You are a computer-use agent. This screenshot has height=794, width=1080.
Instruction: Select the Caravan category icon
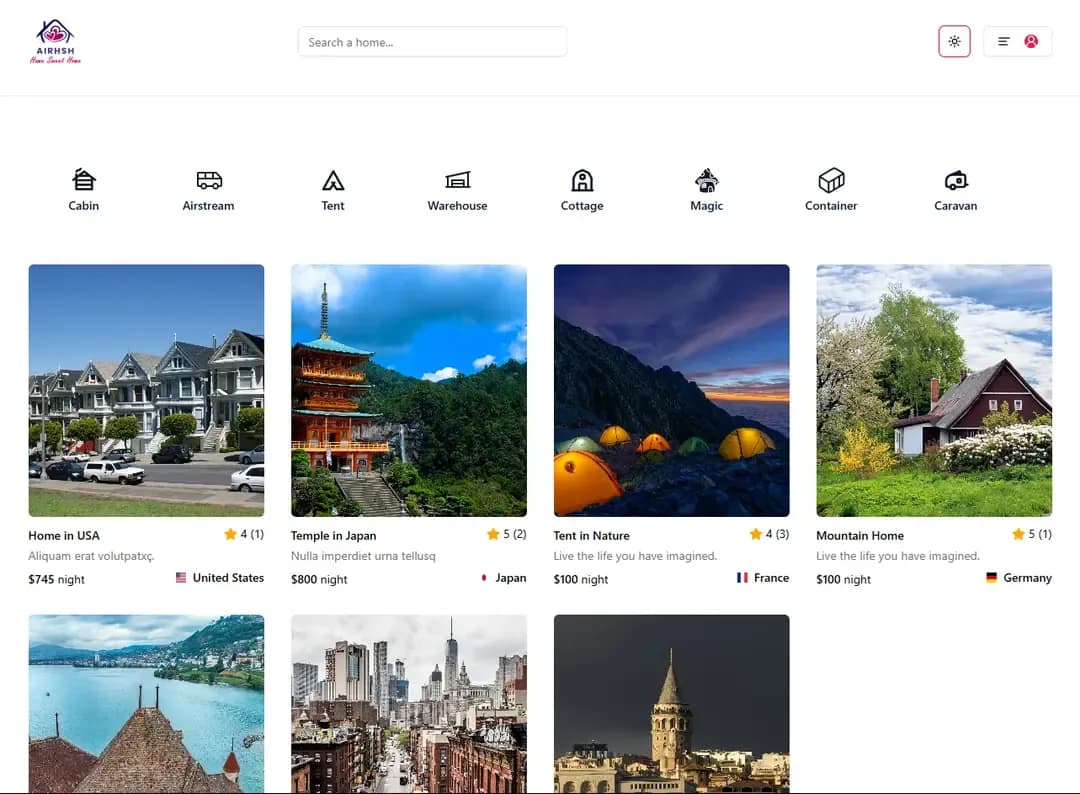(x=956, y=180)
